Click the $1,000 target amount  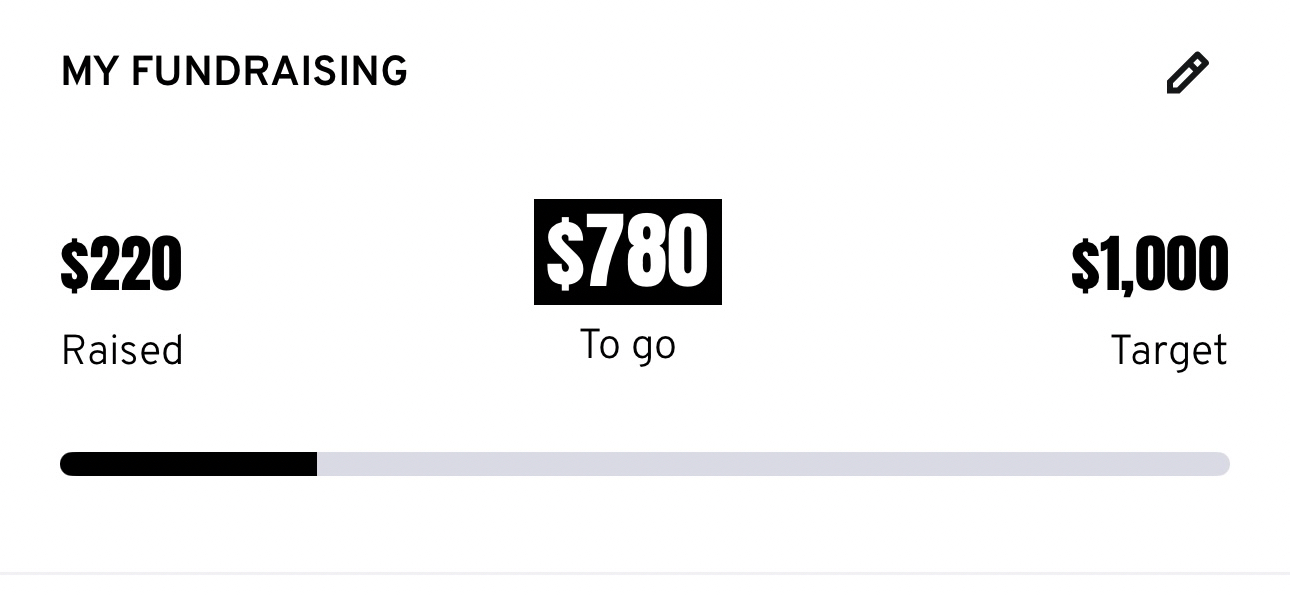pos(1149,265)
